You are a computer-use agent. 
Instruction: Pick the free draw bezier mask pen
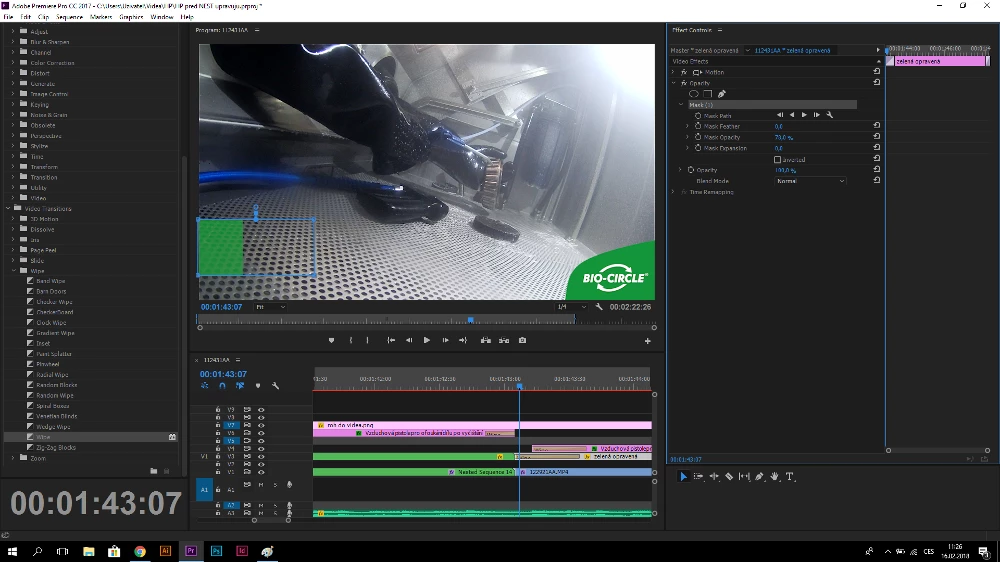pyautogui.click(x=722, y=94)
